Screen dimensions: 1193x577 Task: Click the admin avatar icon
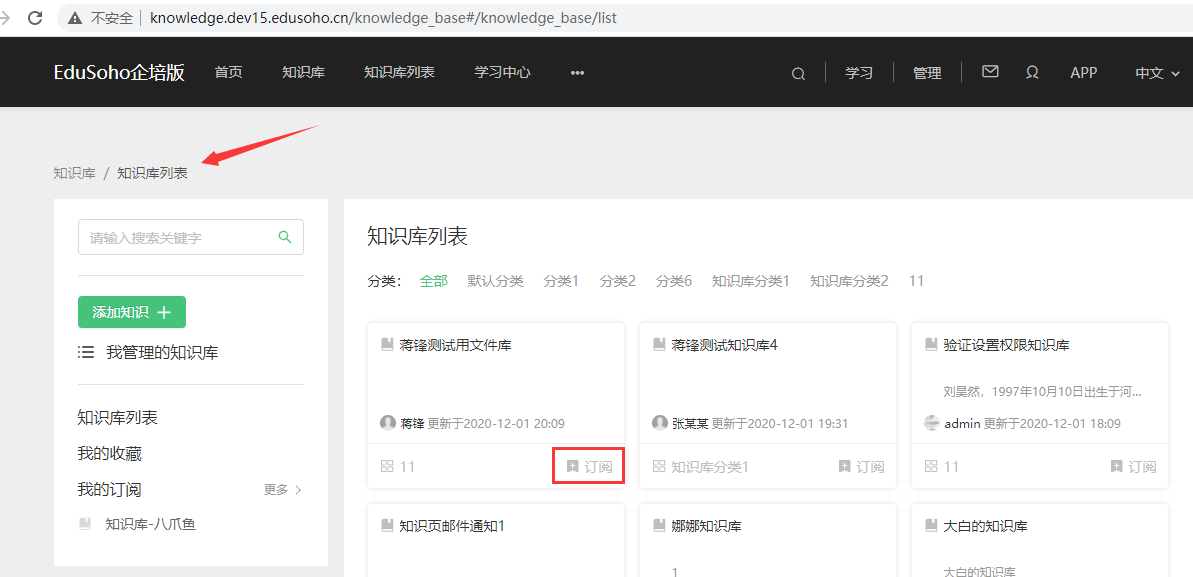coord(931,423)
